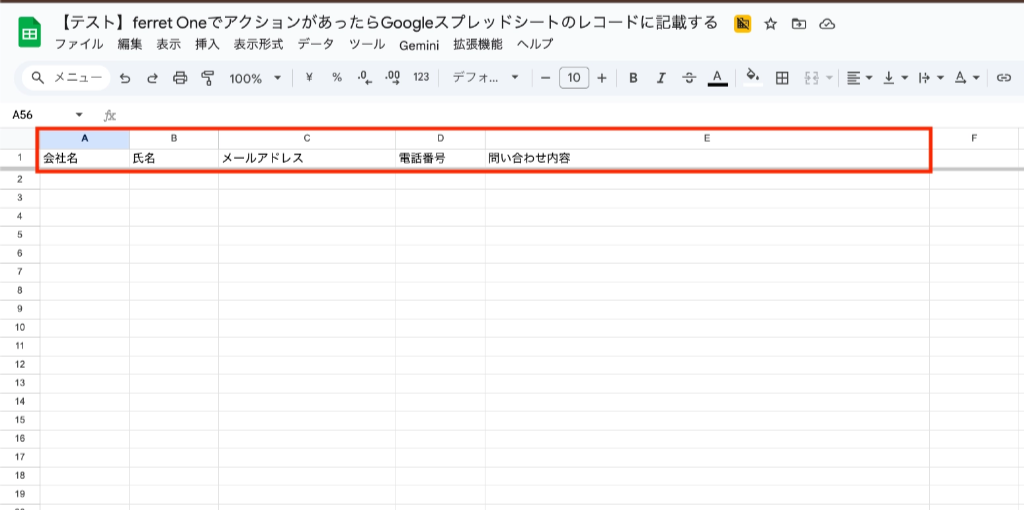Viewport: 1024px width, 510px height.
Task: Format as percent
Action: (x=337, y=78)
